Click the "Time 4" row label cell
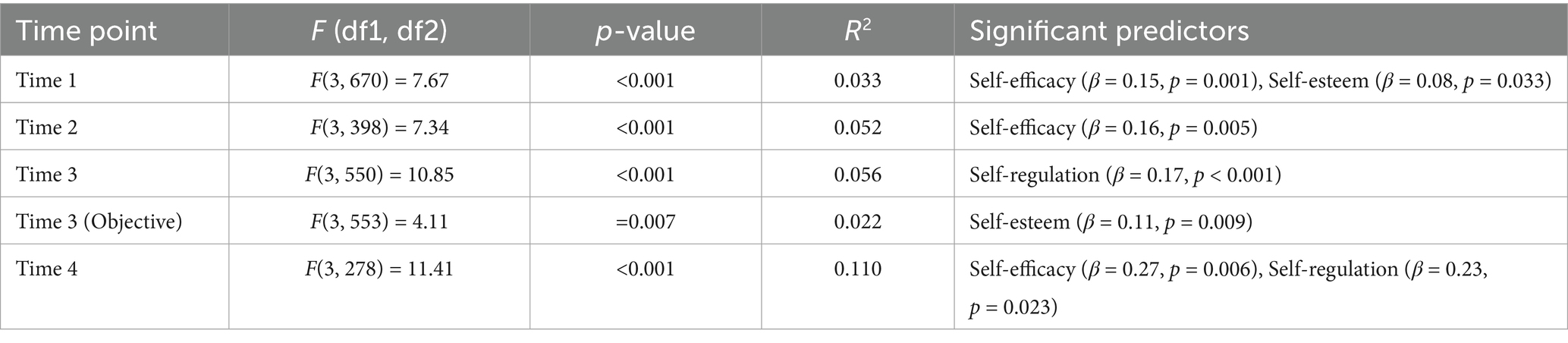 pos(46,269)
